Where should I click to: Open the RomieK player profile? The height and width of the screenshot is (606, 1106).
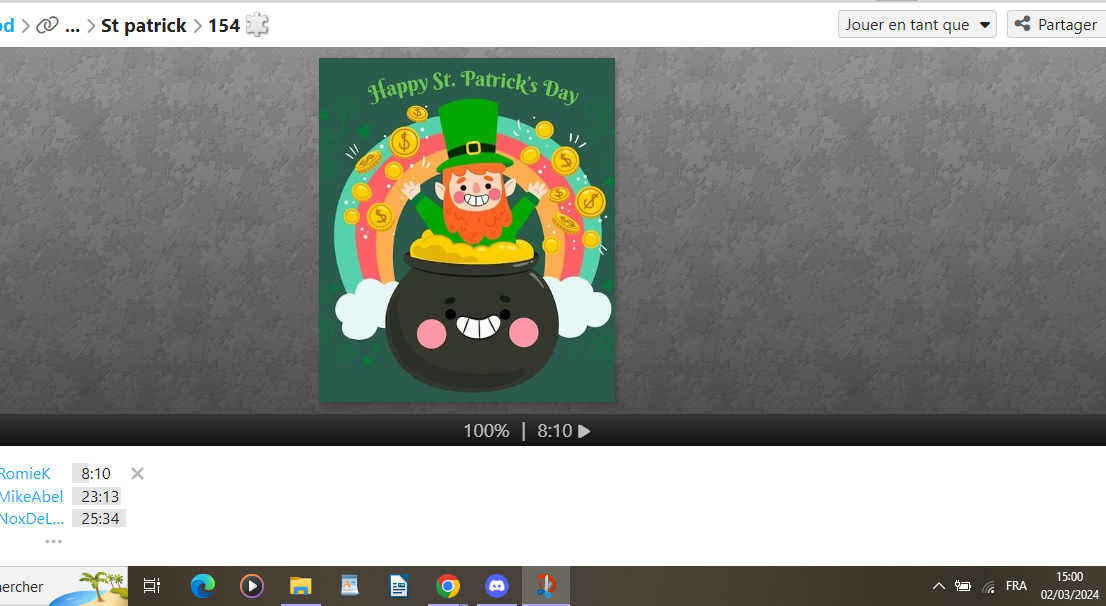25,473
